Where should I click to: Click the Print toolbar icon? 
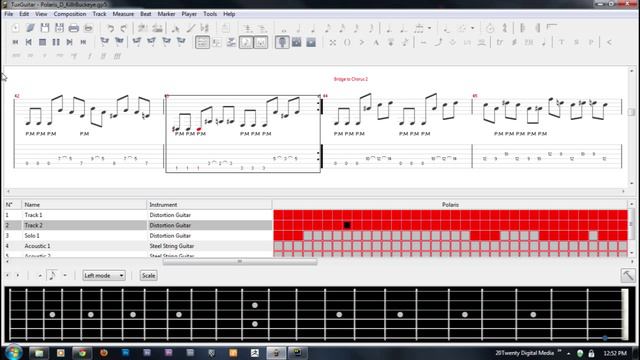(73, 28)
